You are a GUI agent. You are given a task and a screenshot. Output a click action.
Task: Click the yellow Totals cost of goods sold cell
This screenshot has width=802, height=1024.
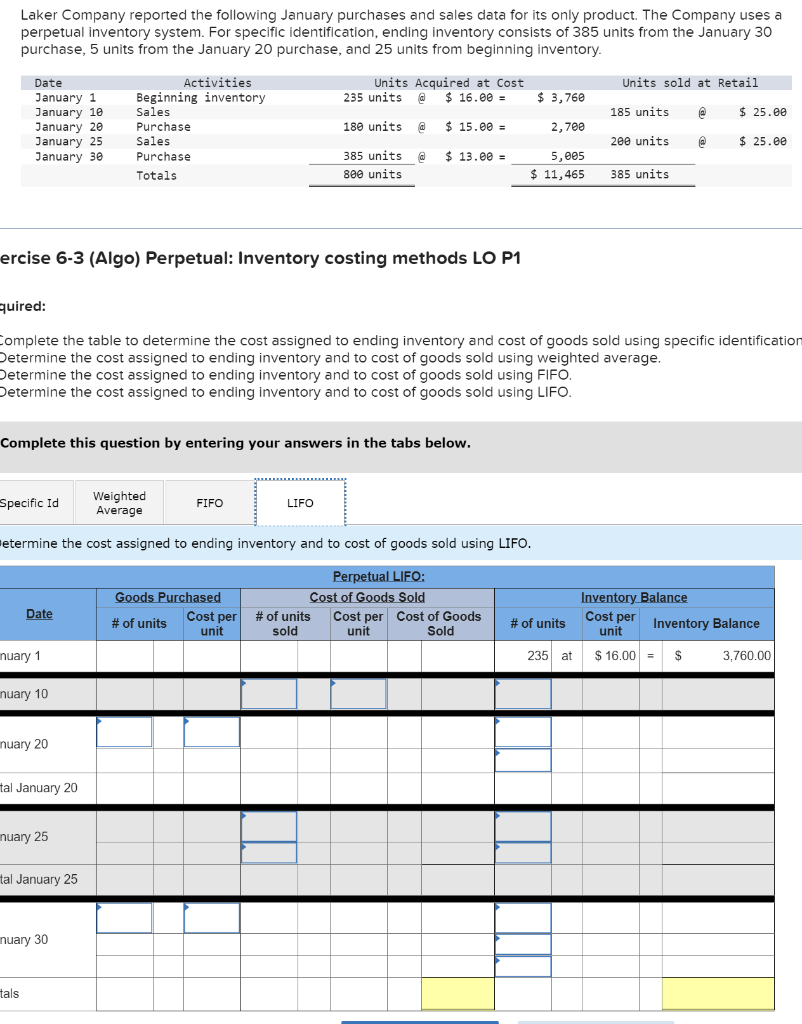click(458, 993)
